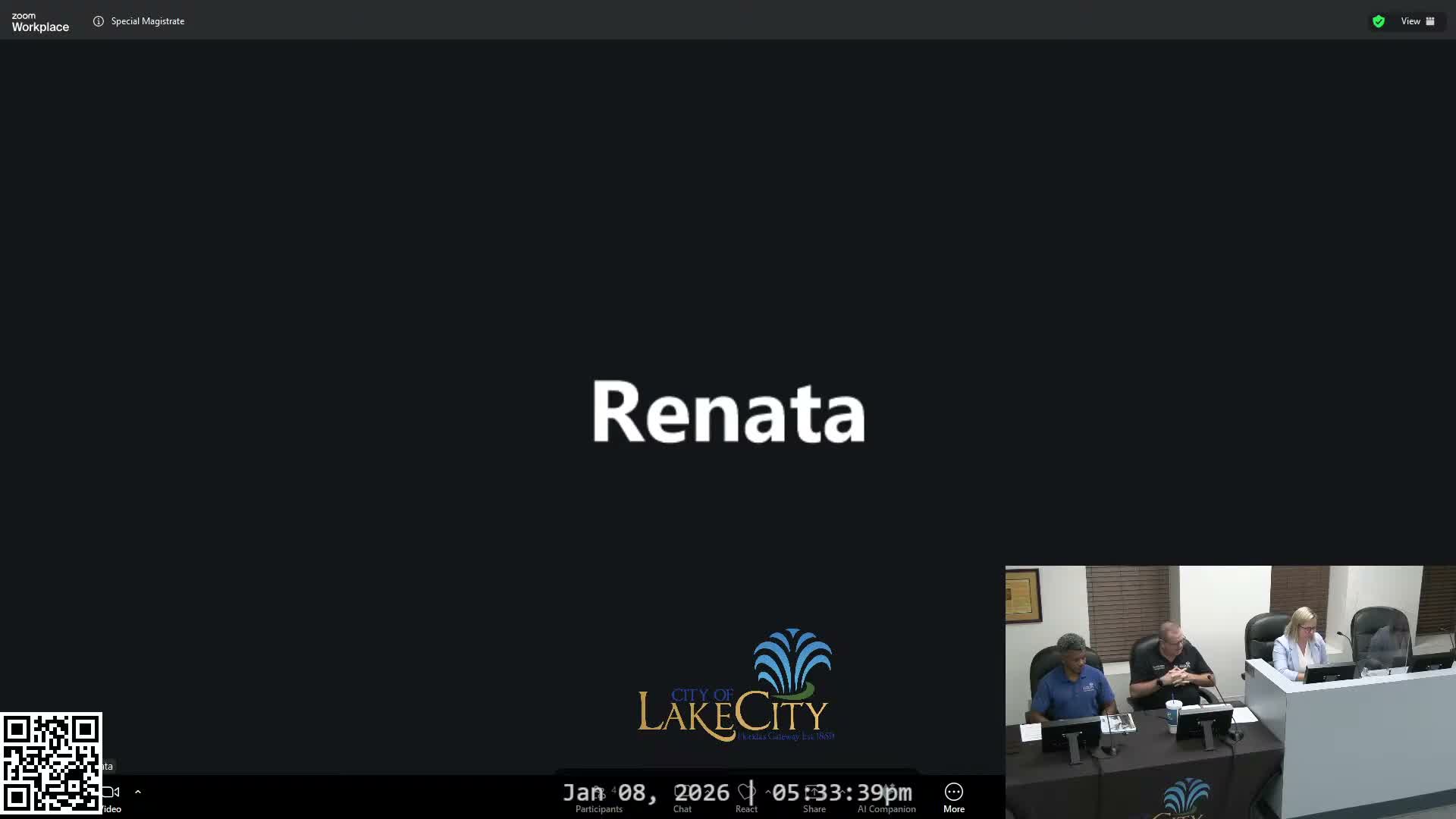This screenshot has width=1456, height=819.
Task: Open the More options menu
Action: (953, 798)
